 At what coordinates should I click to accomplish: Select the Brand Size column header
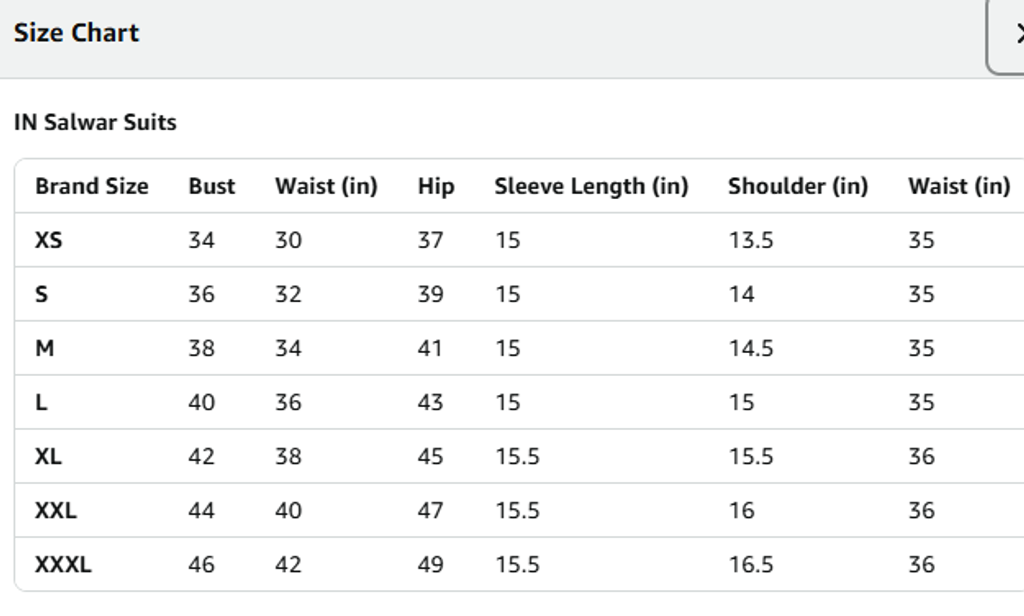(x=91, y=186)
